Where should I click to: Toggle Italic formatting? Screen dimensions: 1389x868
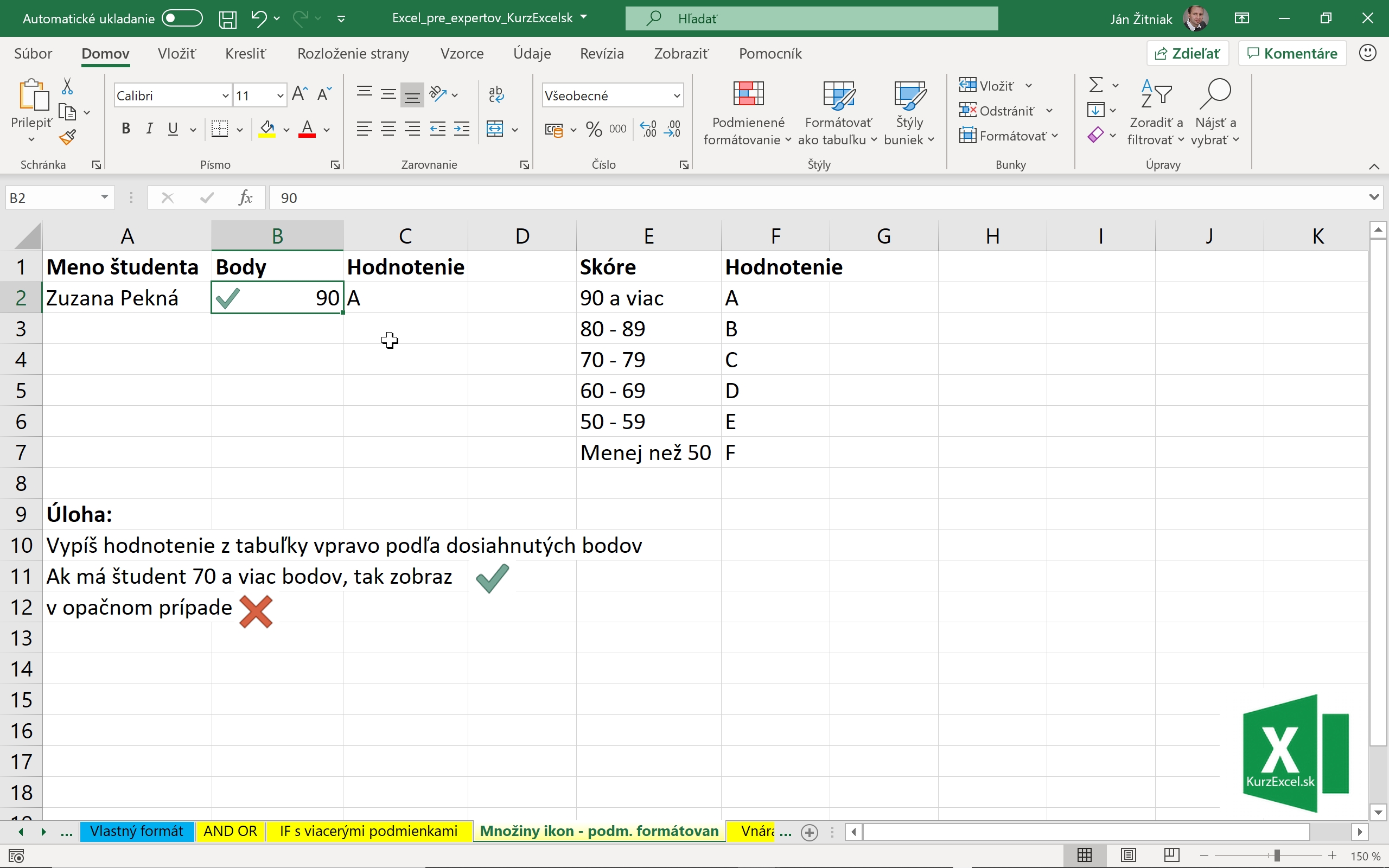pos(149,129)
